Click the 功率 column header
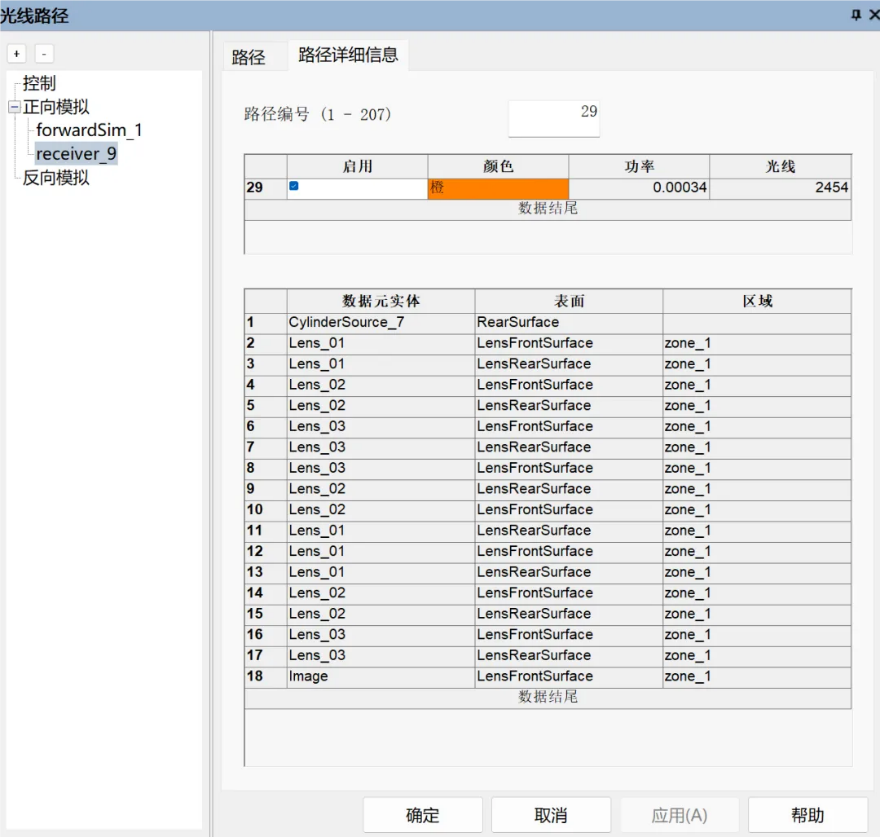This screenshot has width=880, height=837. coord(639,166)
